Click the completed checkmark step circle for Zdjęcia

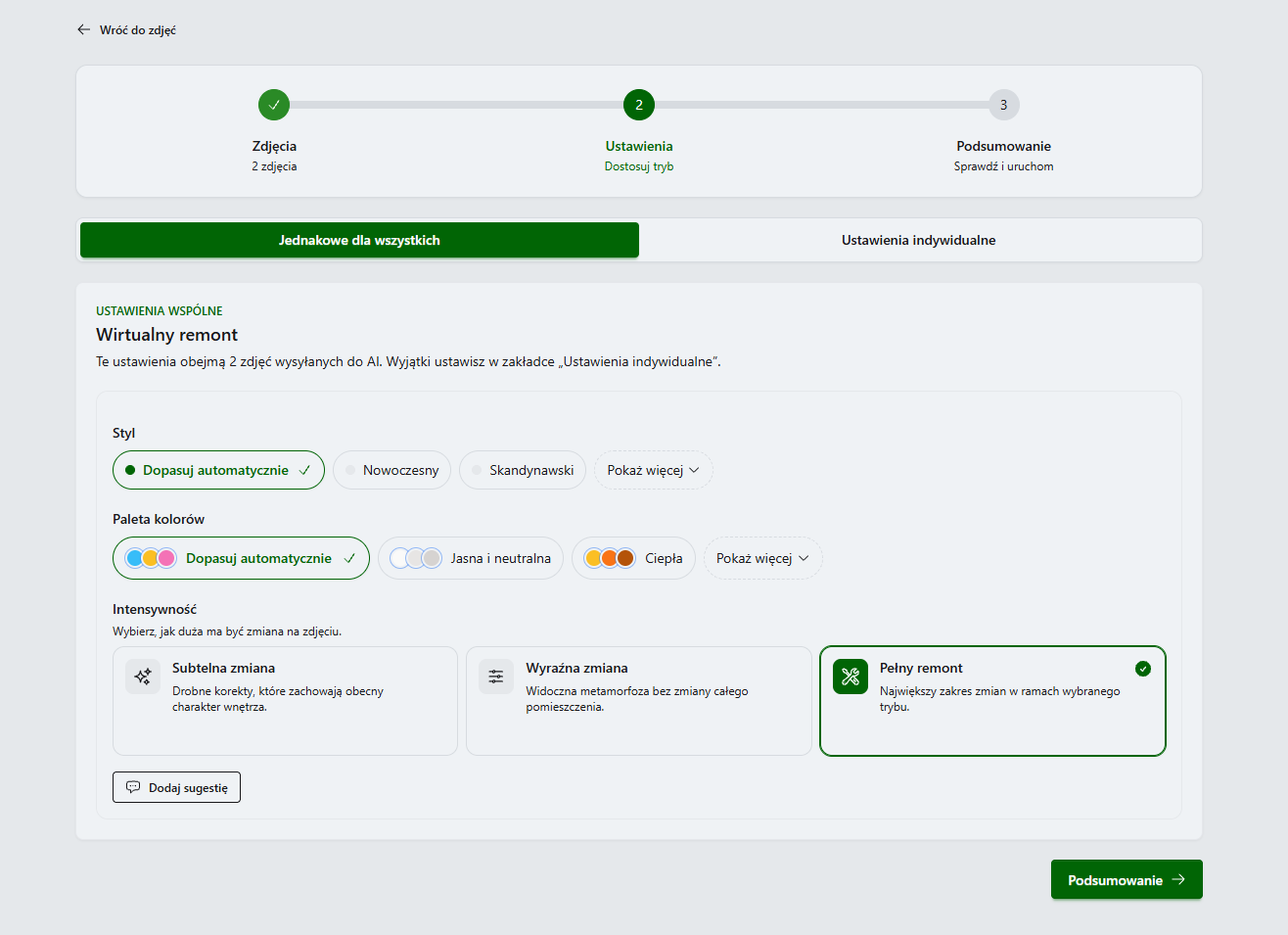coord(274,105)
